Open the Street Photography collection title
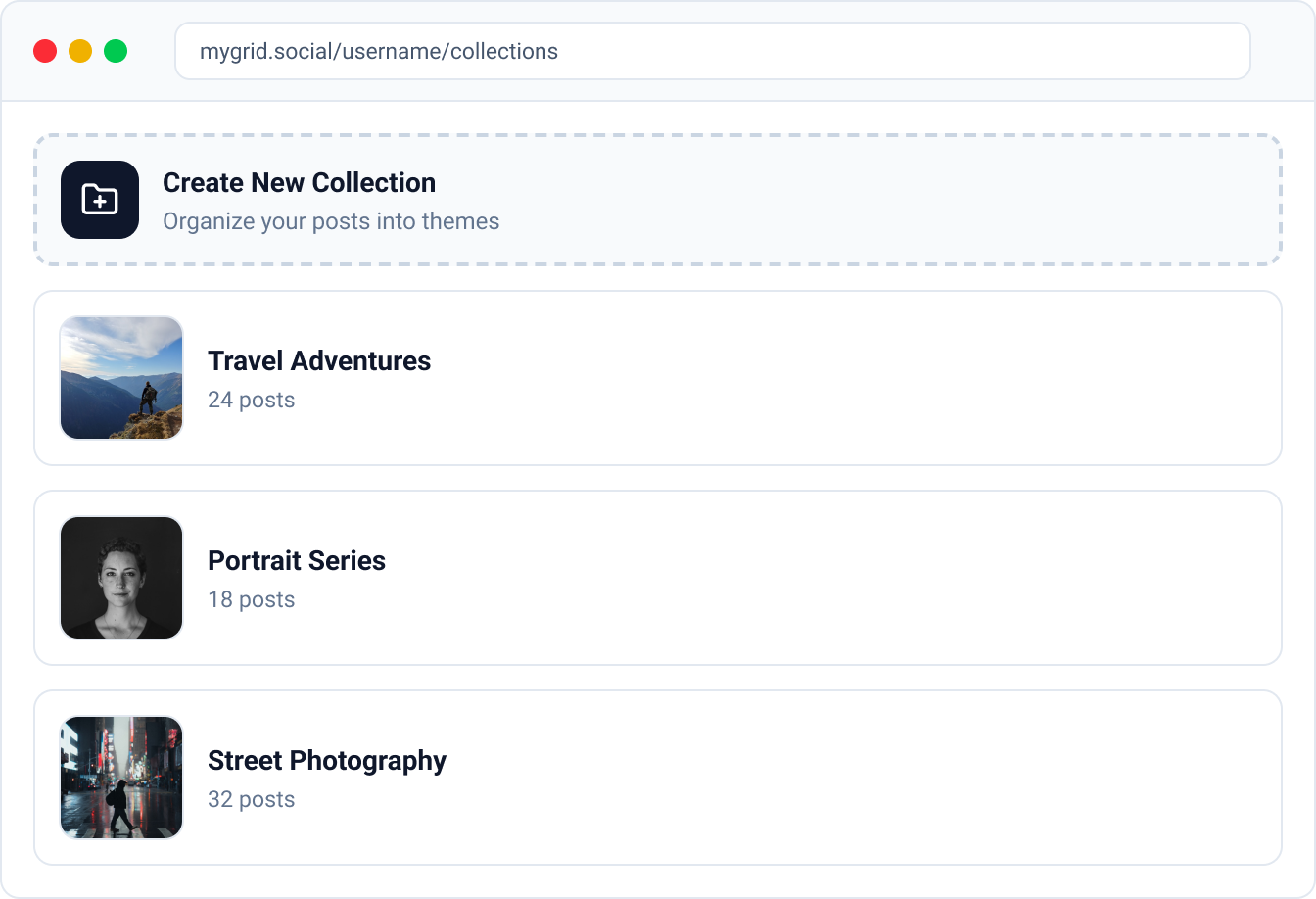The width and height of the screenshot is (1316, 899). 327,761
